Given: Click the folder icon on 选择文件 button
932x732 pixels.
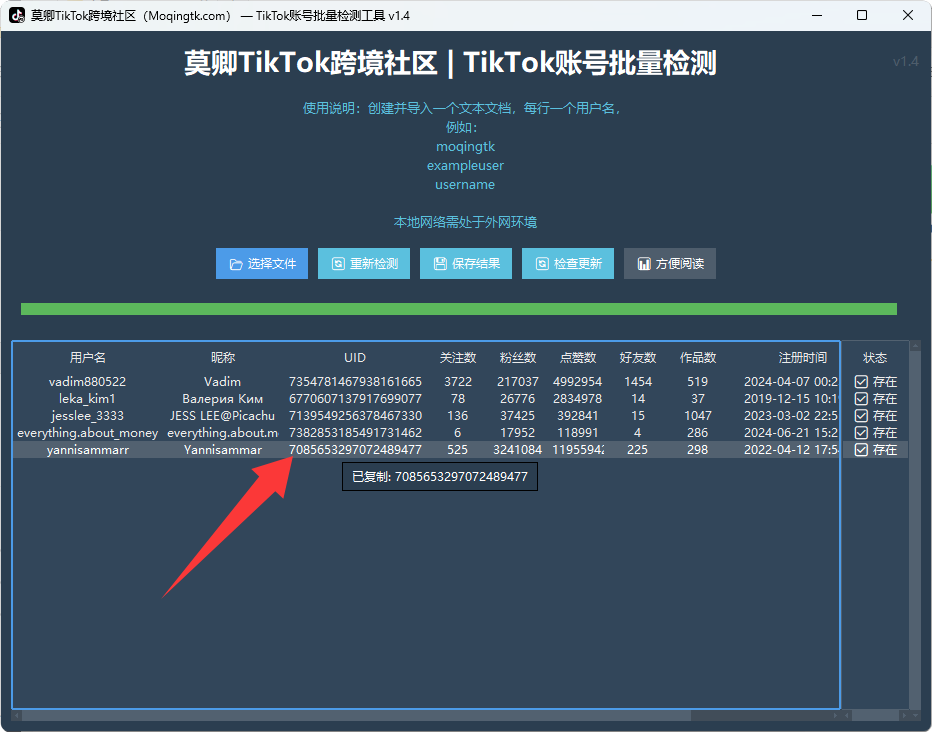Looking at the screenshot, I should pos(236,264).
